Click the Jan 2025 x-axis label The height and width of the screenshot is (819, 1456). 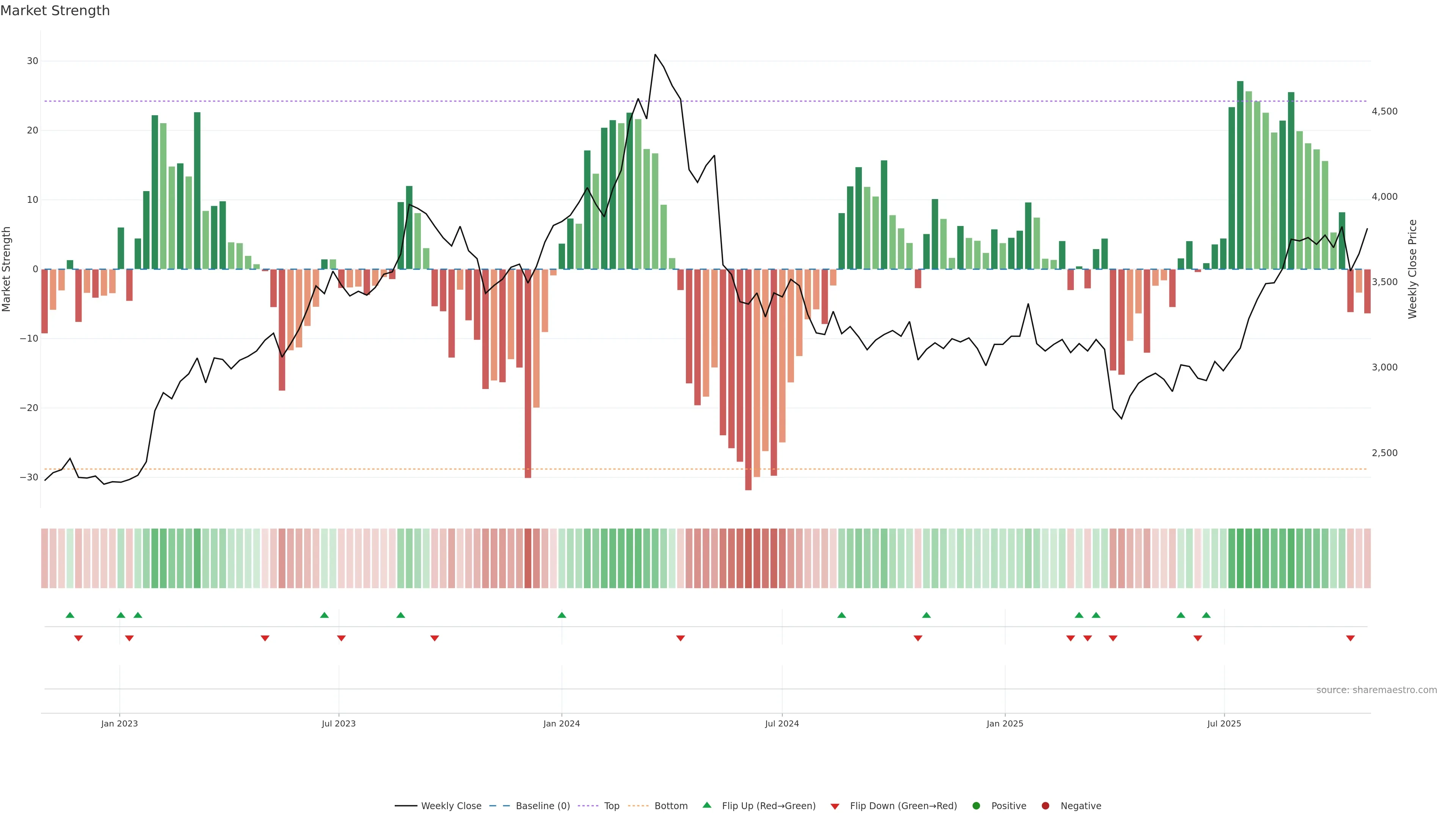pos(1004,723)
